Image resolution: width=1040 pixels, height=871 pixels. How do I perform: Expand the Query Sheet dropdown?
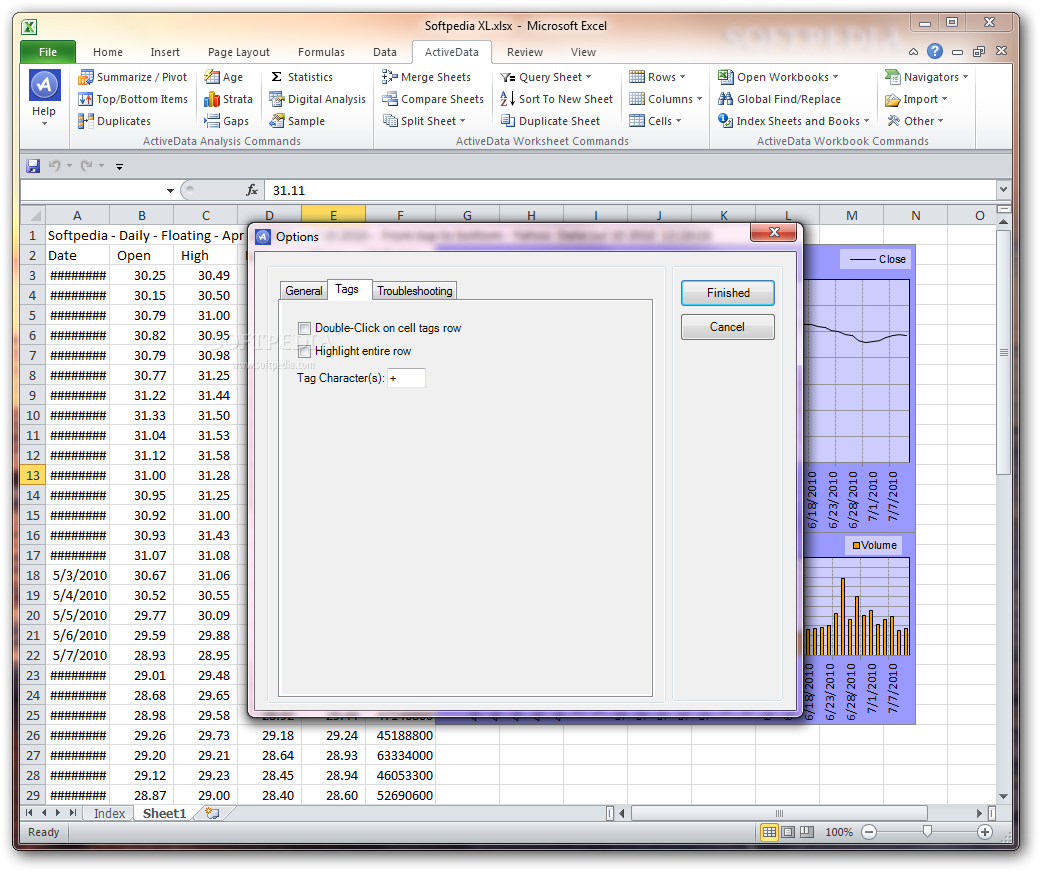(x=588, y=77)
